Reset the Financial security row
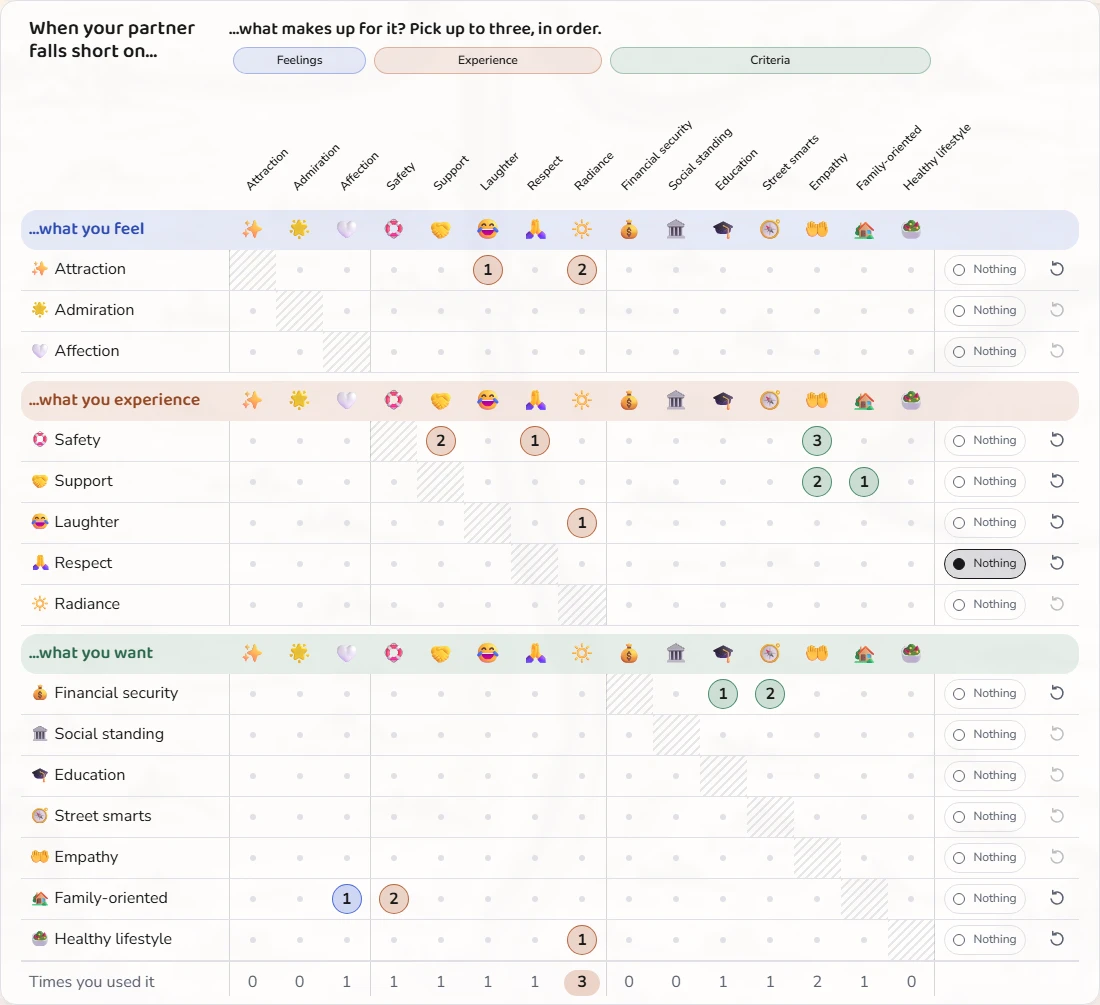Screen dimensions: 1100x1005 point(1057,694)
